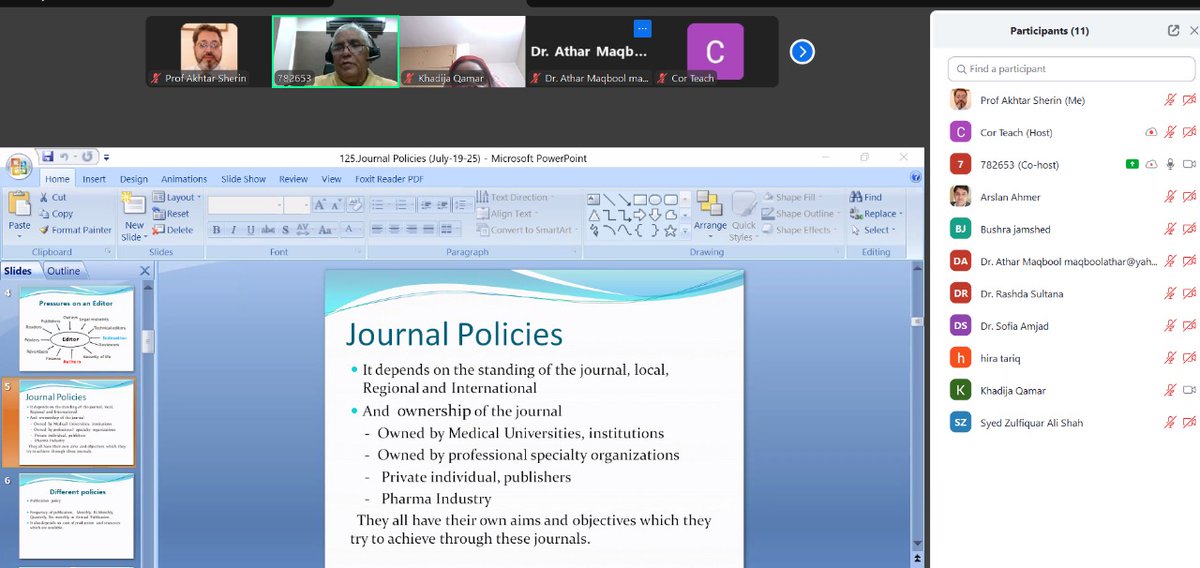Click the PowerPoint Help question mark
The width and height of the screenshot is (1200, 568).
click(916, 179)
